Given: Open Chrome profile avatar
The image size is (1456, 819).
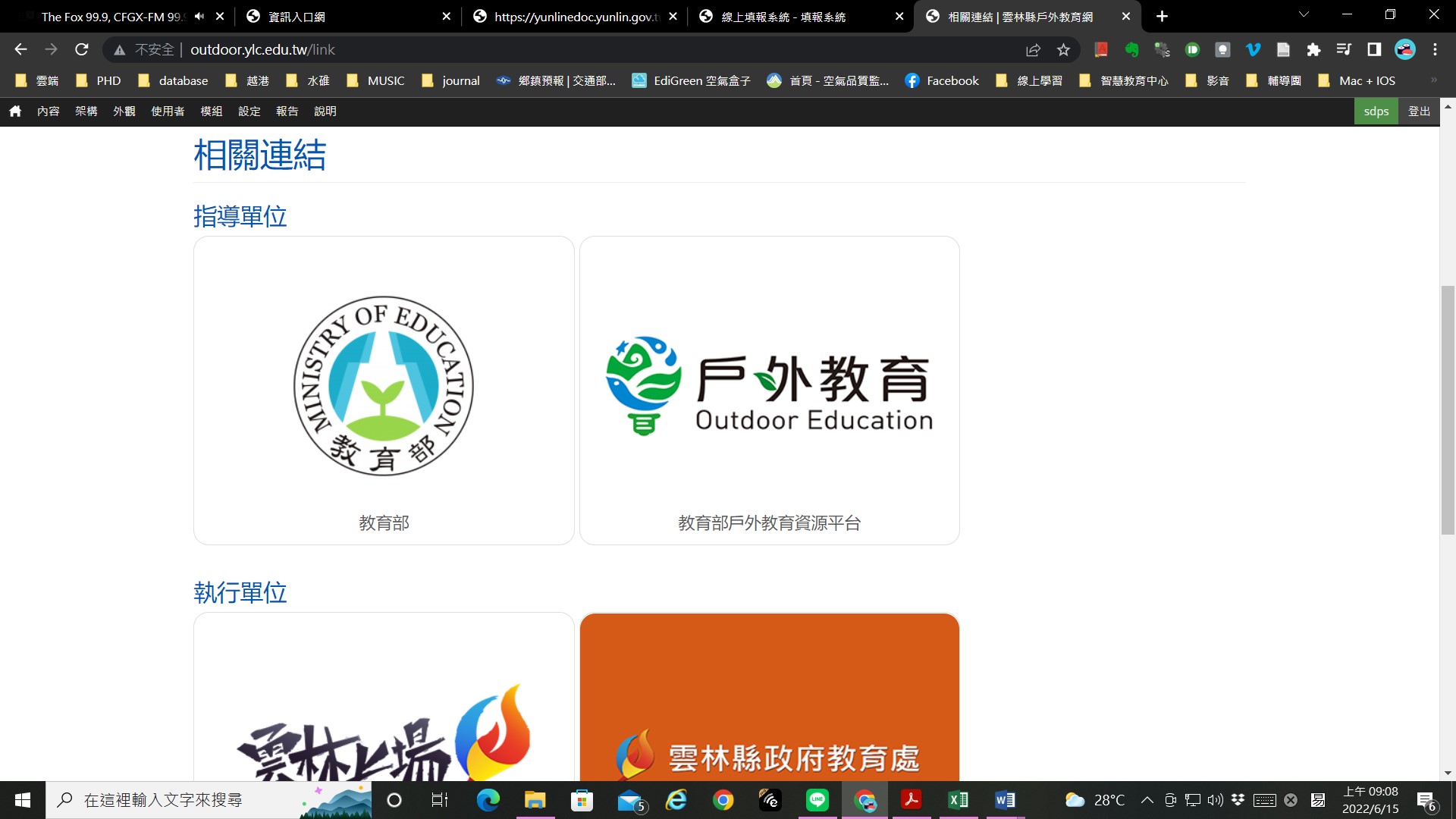Looking at the screenshot, I should (1405, 49).
